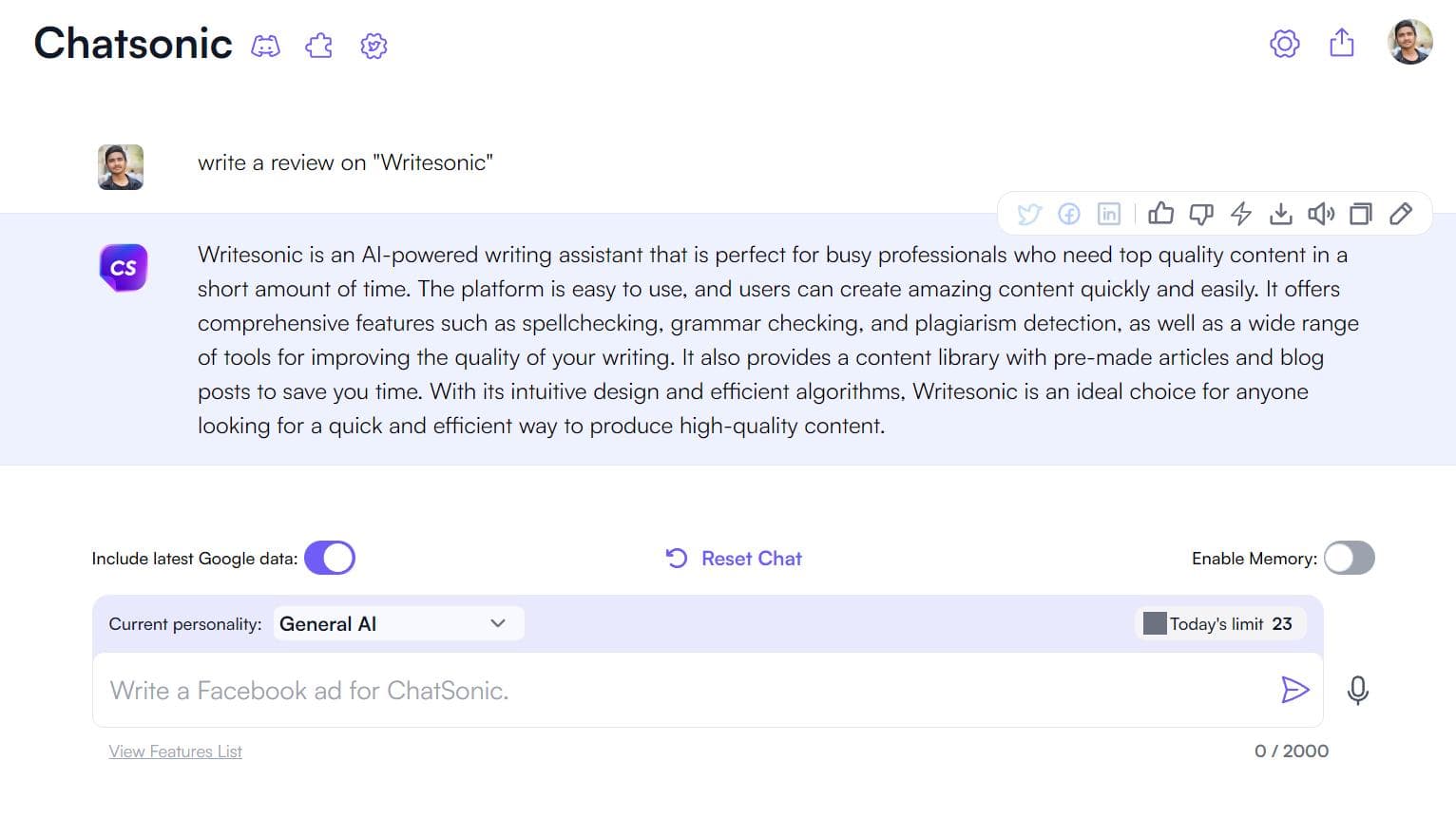Share response on LinkedIn
1456x818 pixels.
click(x=1108, y=214)
